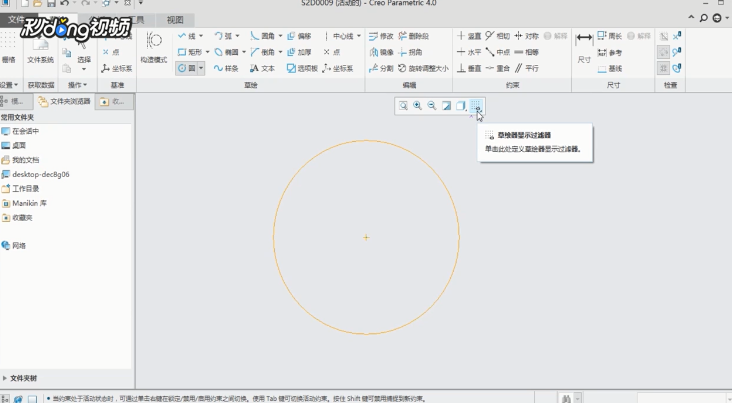Click the Divide (分割) tool
Viewport: 732px width, 403px height.
pos(381,68)
